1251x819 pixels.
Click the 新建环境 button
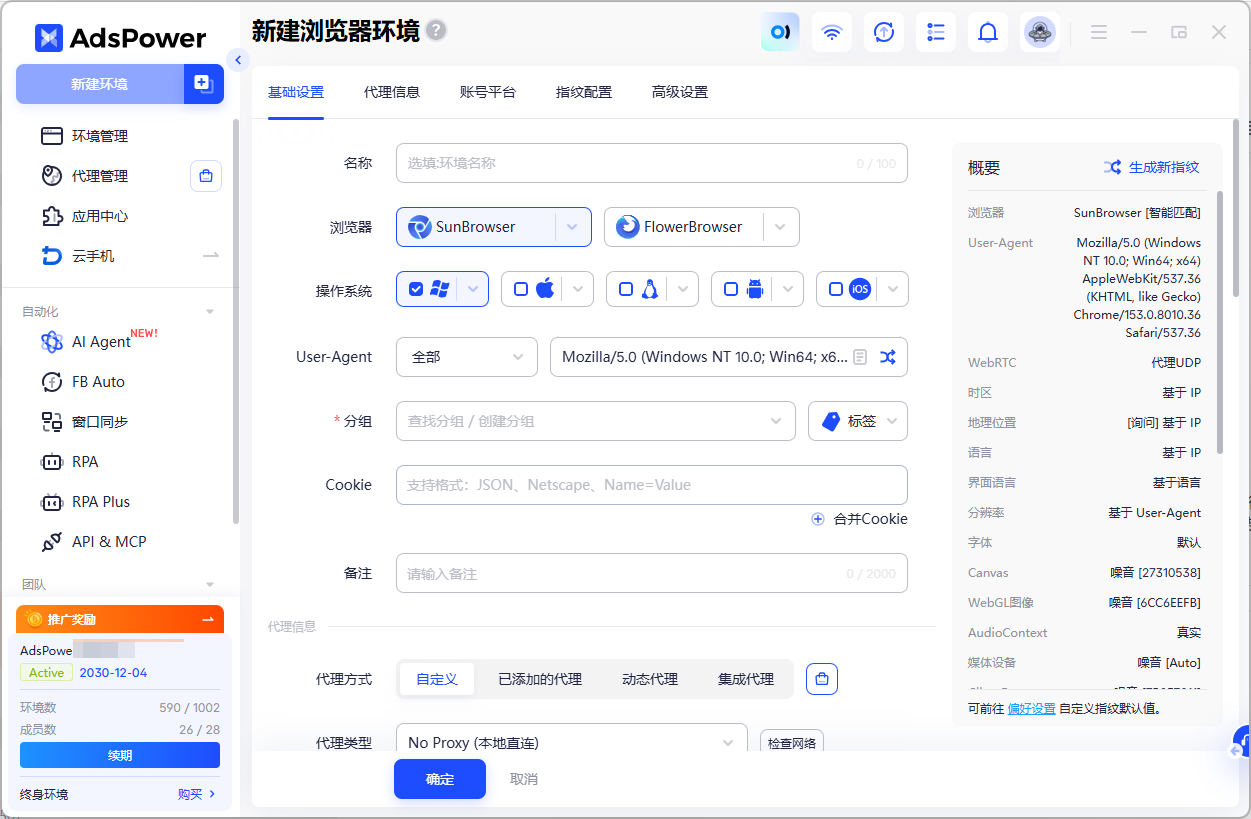(x=100, y=84)
